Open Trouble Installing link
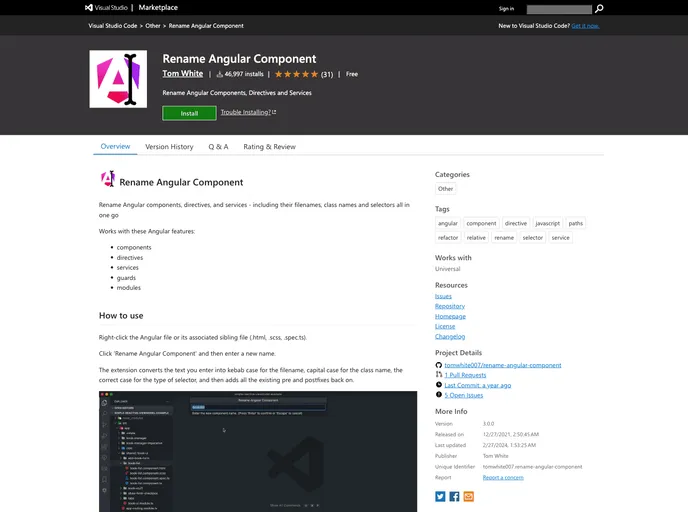This screenshot has width=688, height=512. point(246,112)
